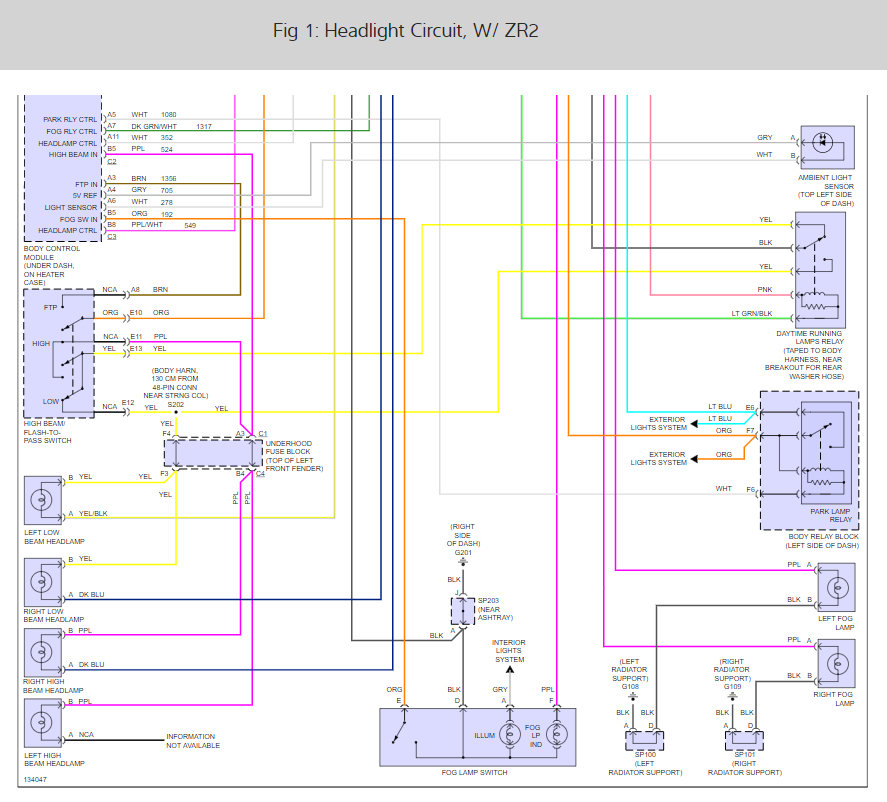Screen dimensions: 887x802
Task: Click the underhood fuse block dashed box
Action: pyautogui.click(x=213, y=452)
